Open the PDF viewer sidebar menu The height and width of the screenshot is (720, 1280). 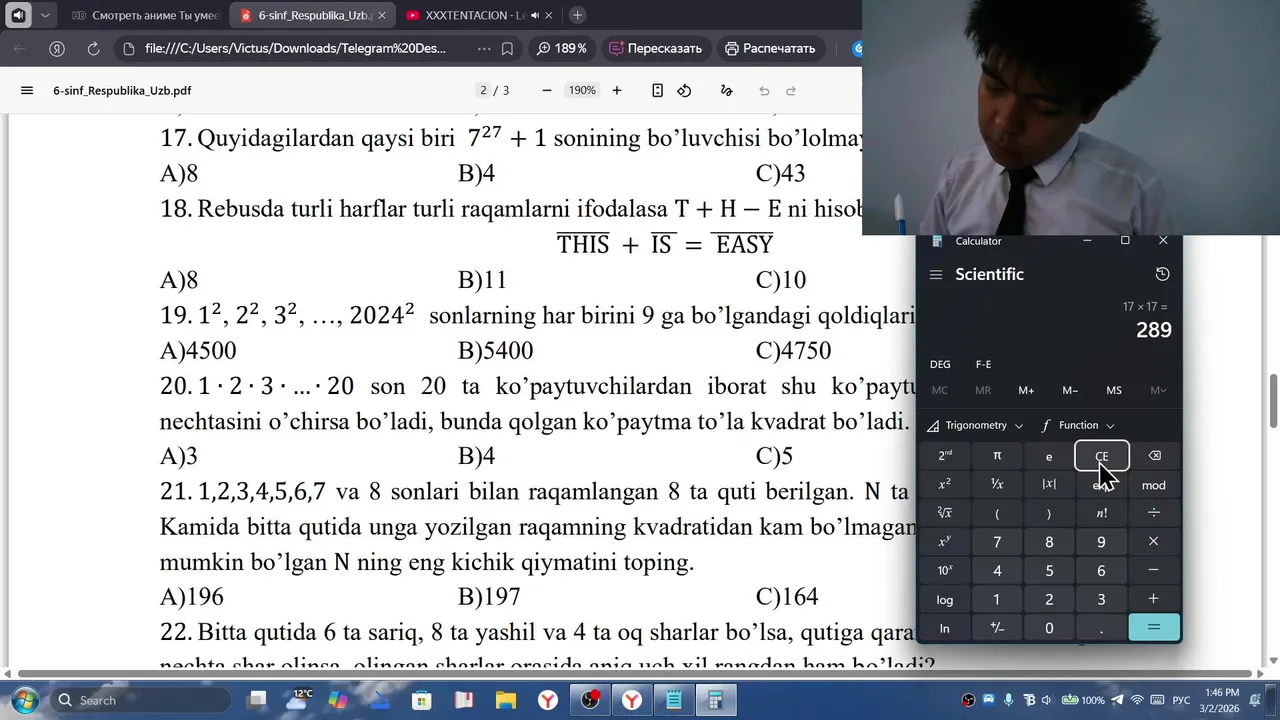(x=27, y=90)
